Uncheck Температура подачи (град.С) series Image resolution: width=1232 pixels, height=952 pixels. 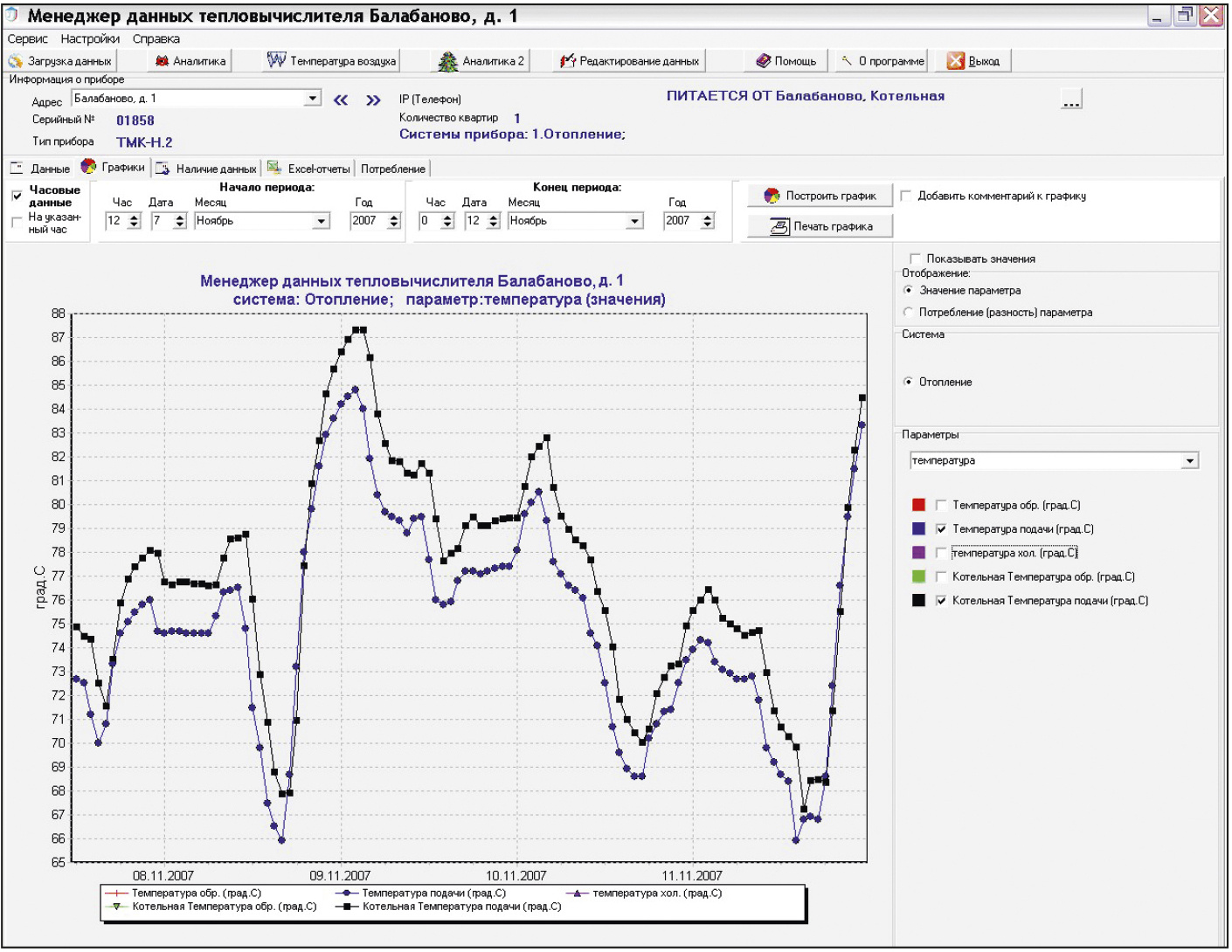pyautogui.click(x=941, y=528)
